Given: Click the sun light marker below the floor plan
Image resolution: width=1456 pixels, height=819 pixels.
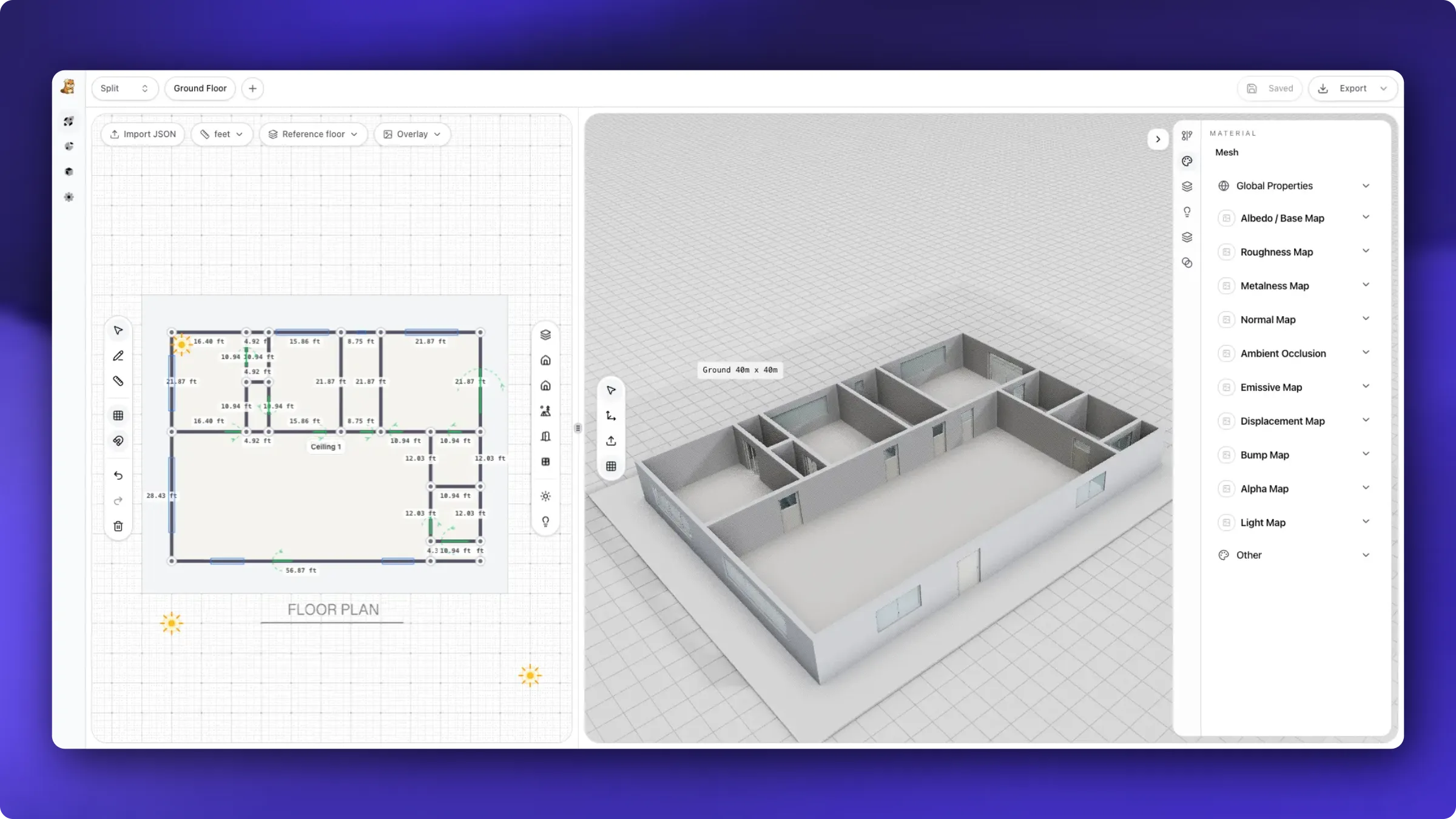Looking at the screenshot, I should click(172, 623).
